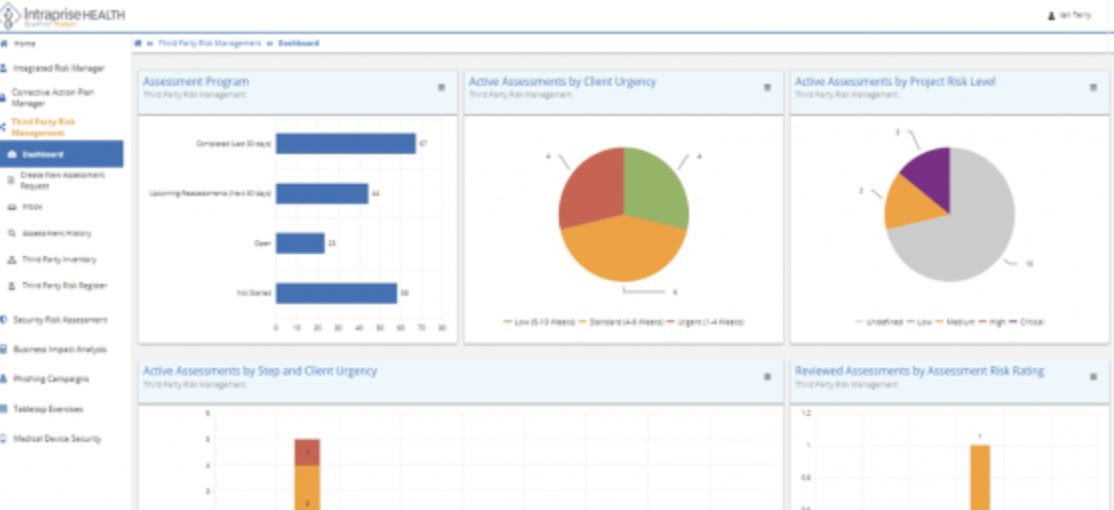1114x510 pixels.
Task: Click the large orange Client Urgency pie slice
Action: [623, 250]
